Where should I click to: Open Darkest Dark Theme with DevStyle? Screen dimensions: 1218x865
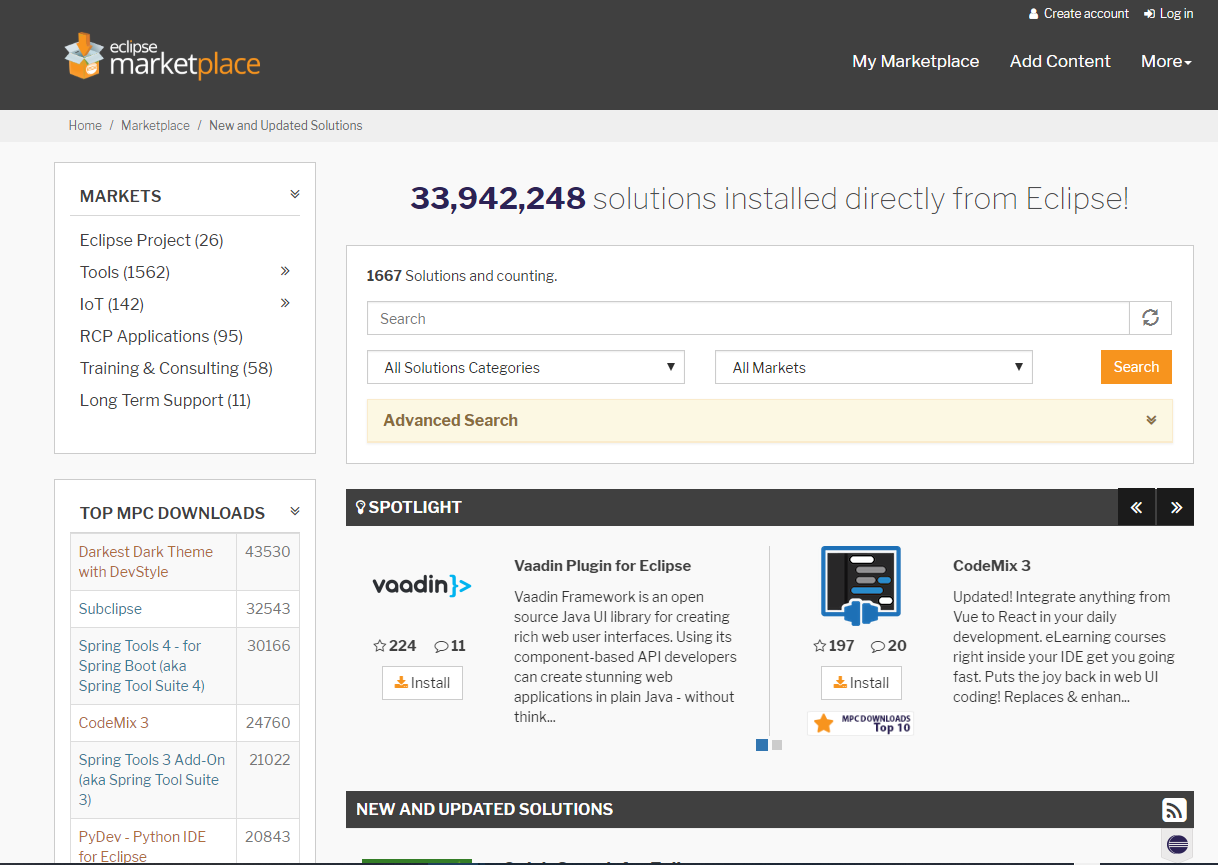tap(146, 562)
